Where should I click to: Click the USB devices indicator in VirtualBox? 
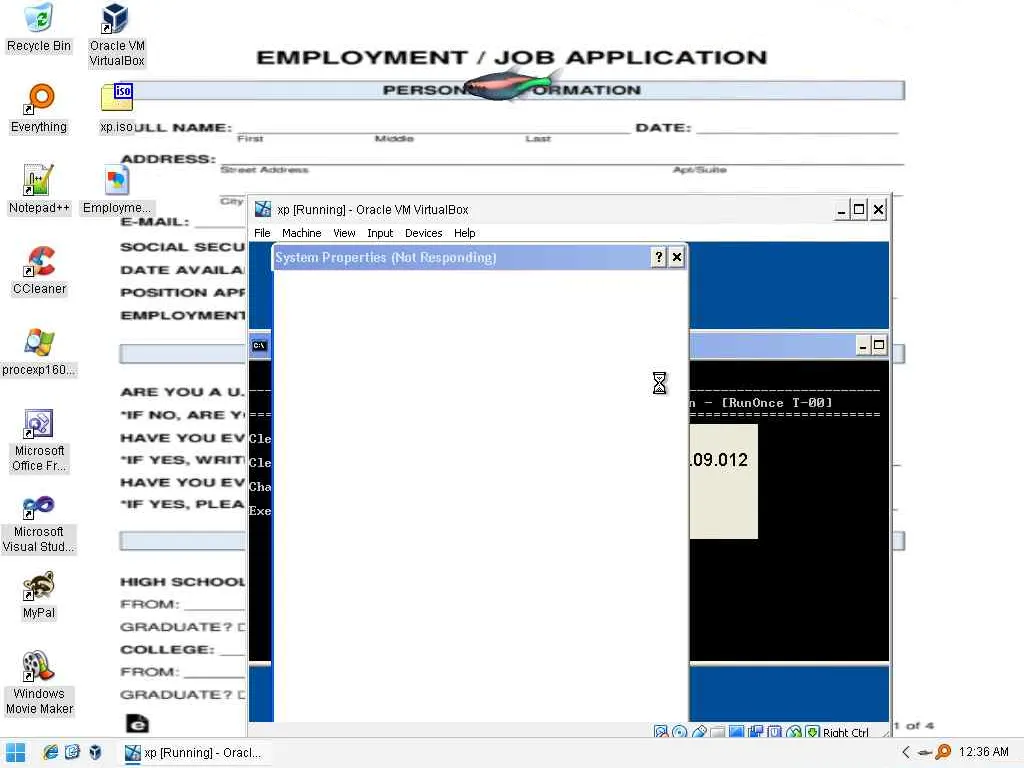[699, 732]
